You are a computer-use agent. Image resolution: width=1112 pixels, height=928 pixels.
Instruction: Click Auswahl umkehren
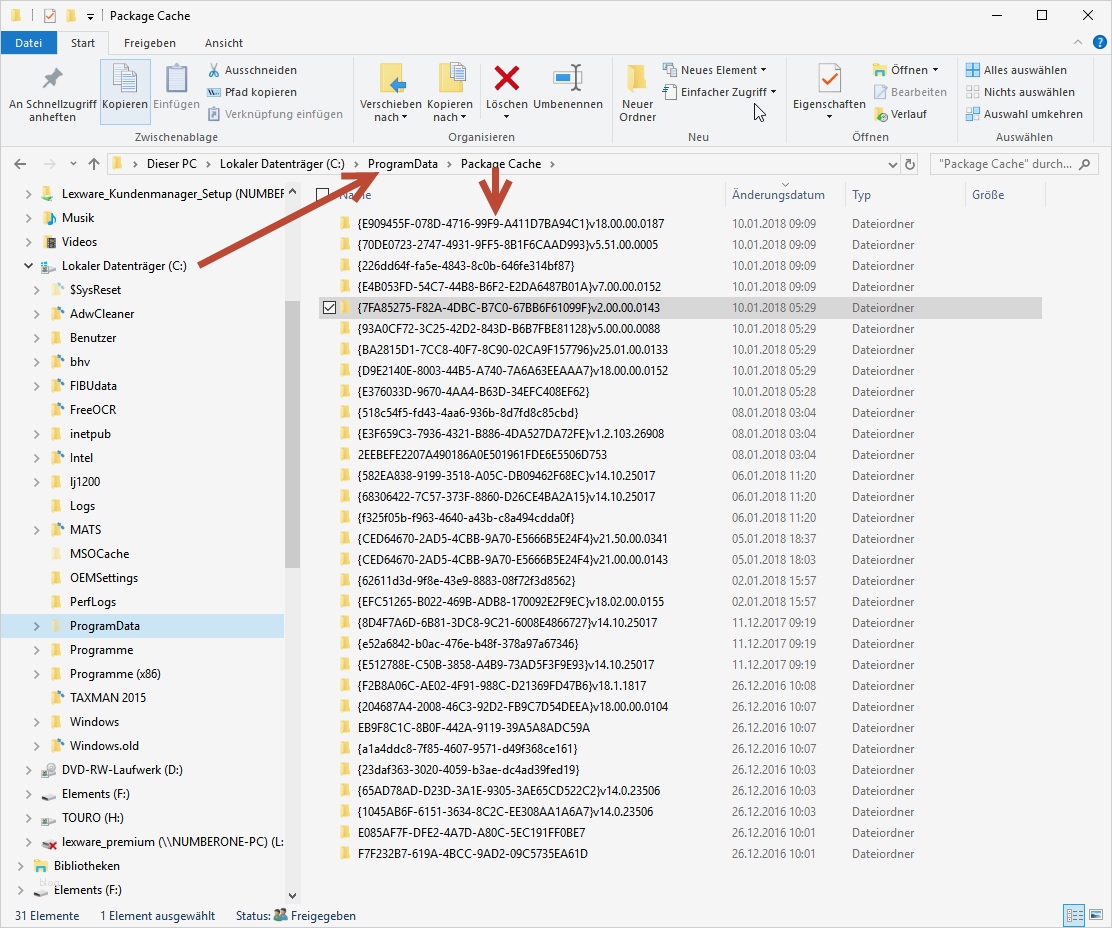(1024, 114)
